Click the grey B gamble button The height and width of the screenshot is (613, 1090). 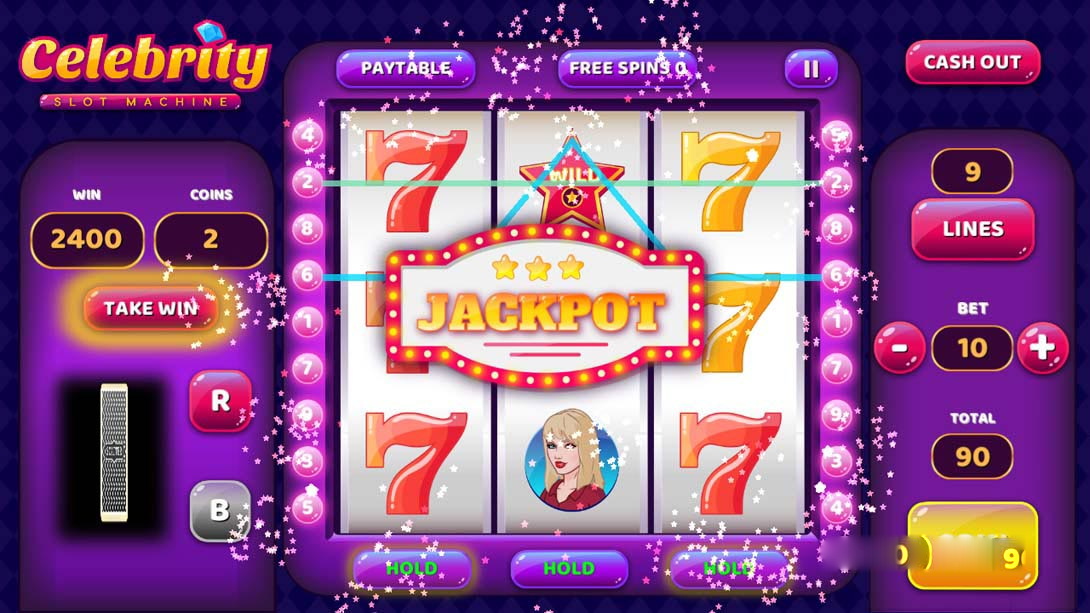(220, 511)
